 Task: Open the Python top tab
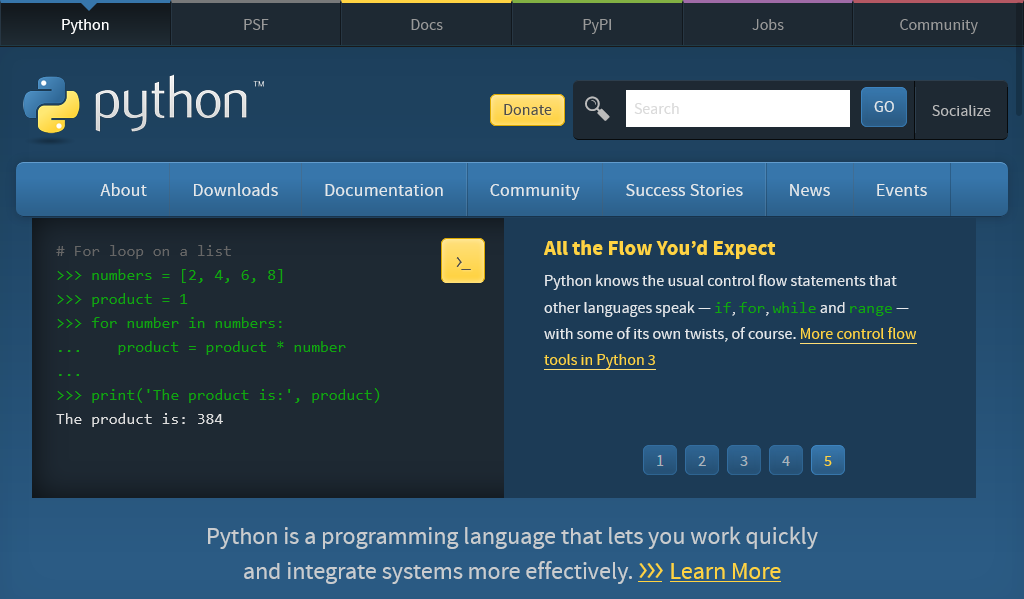[x=86, y=25]
